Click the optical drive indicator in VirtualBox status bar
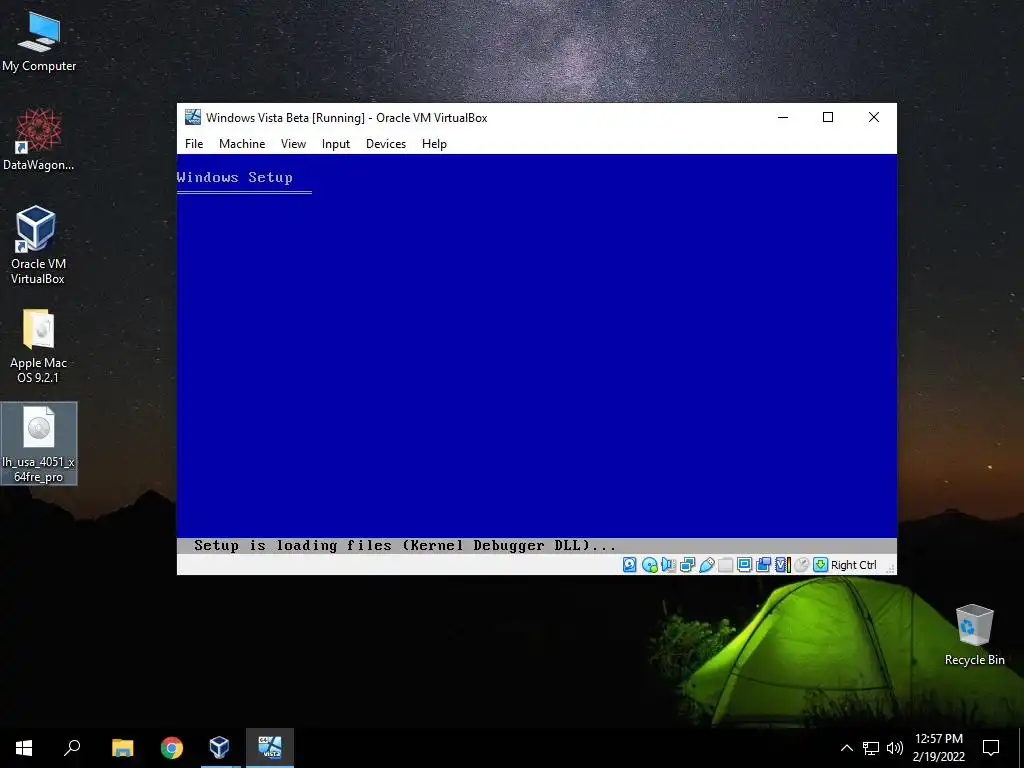 (x=649, y=565)
